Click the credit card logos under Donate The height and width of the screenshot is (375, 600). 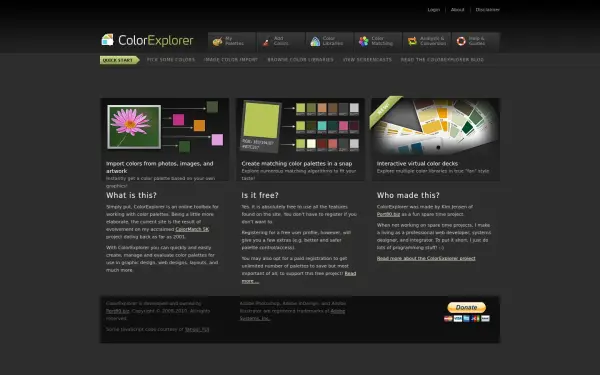click(466, 318)
